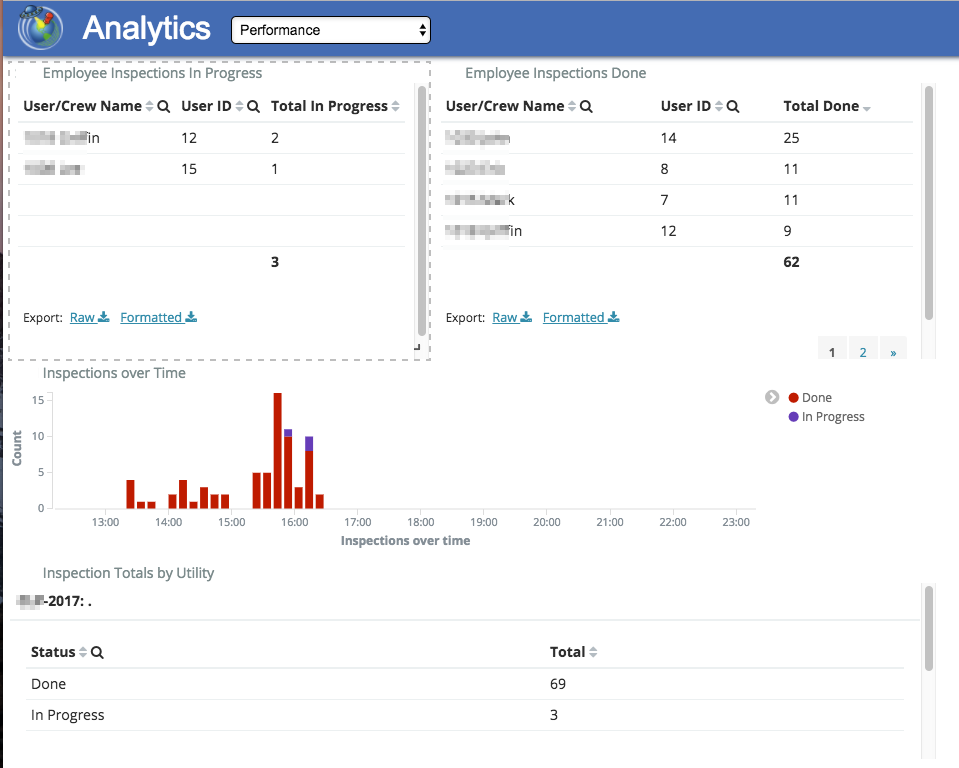Sort In Progress table by User ID

click(239, 106)
